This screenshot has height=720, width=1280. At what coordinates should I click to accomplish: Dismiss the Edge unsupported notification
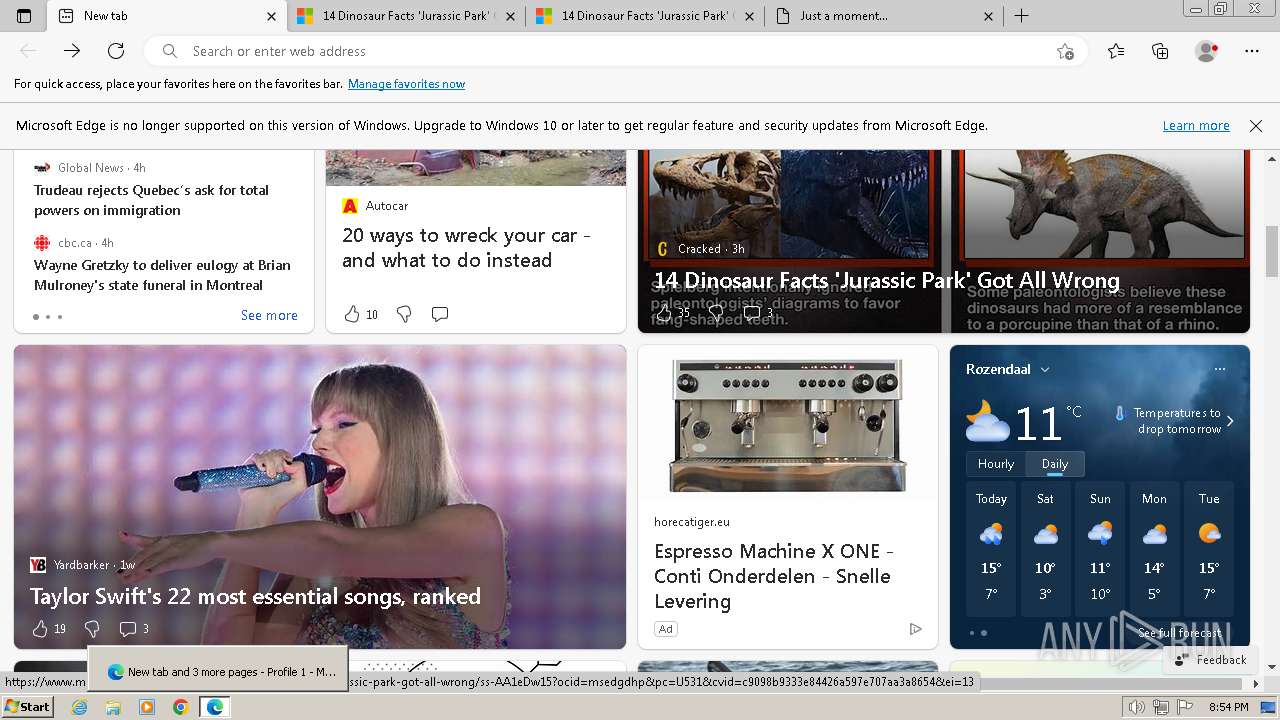coord(1256,126)
